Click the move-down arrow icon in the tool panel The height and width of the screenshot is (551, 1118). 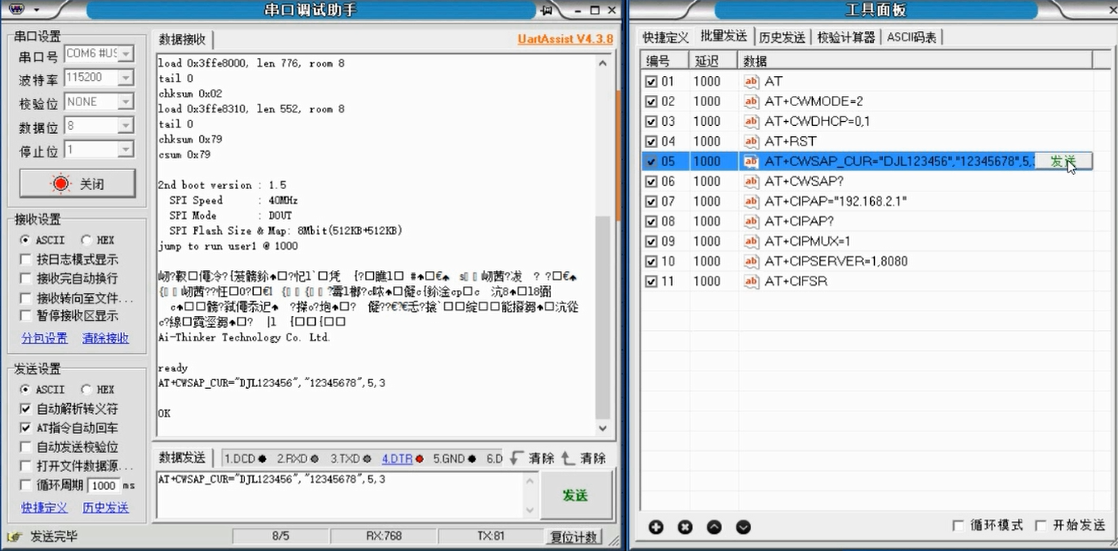tap(743, 527)
